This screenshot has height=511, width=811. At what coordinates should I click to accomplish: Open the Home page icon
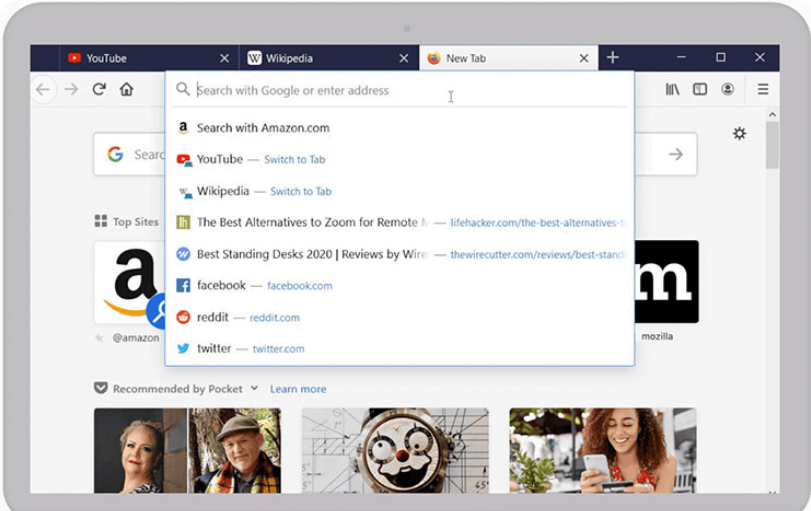click(127, 89)
